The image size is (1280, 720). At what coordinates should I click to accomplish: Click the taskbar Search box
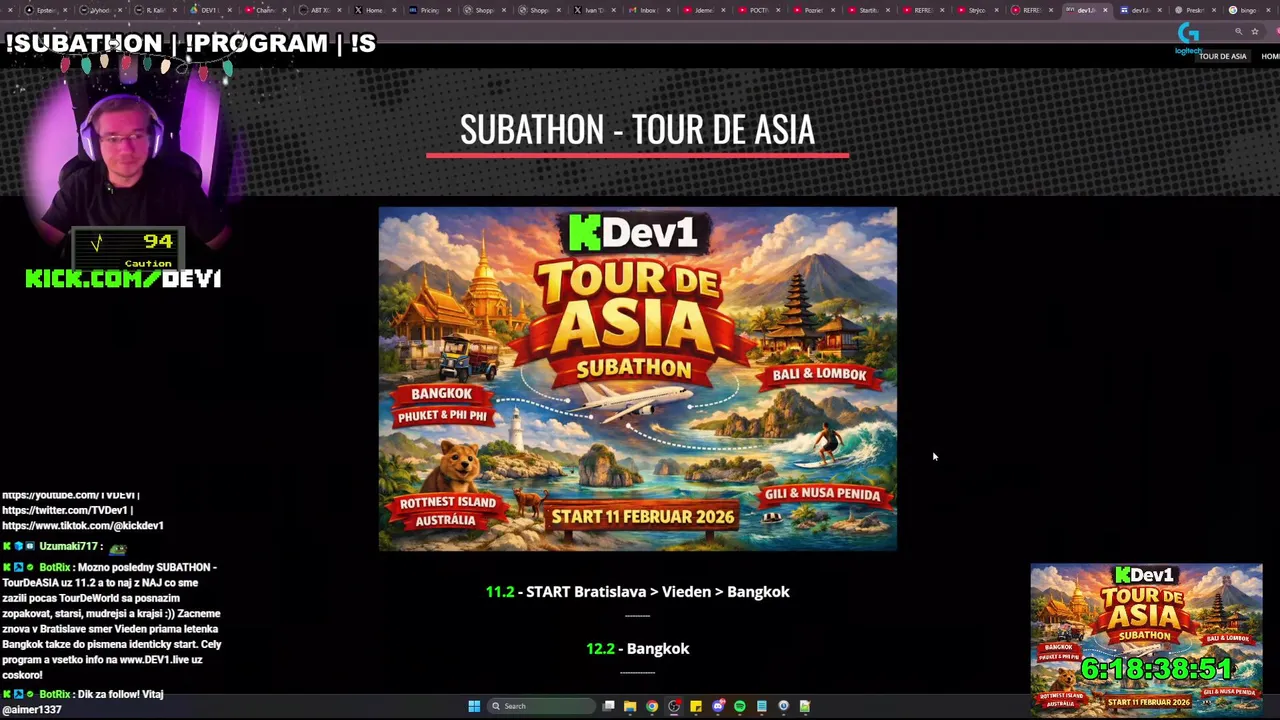point(541,706)
